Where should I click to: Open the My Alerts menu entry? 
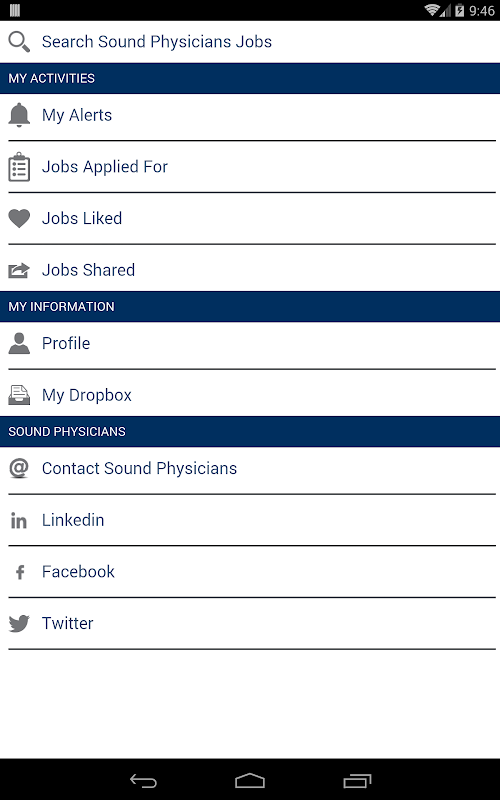250,116
